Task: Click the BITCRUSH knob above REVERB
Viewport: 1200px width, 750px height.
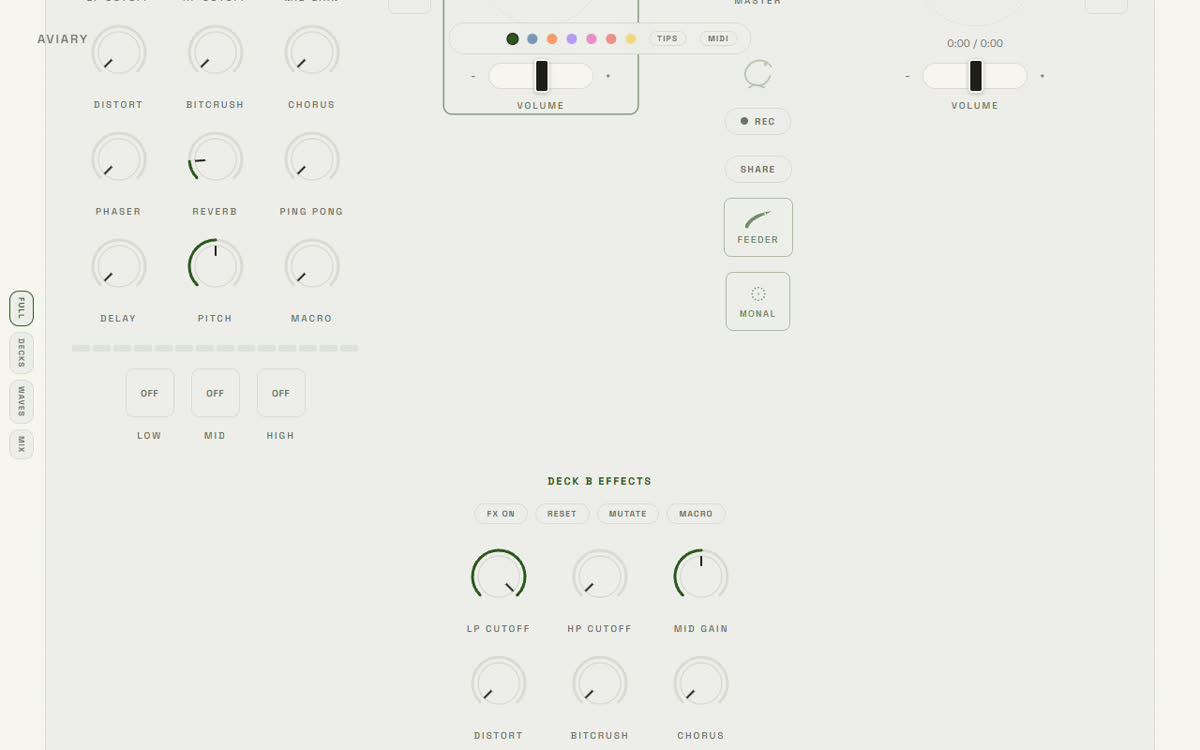Action: pyautogui.click(x=215, y=52)
